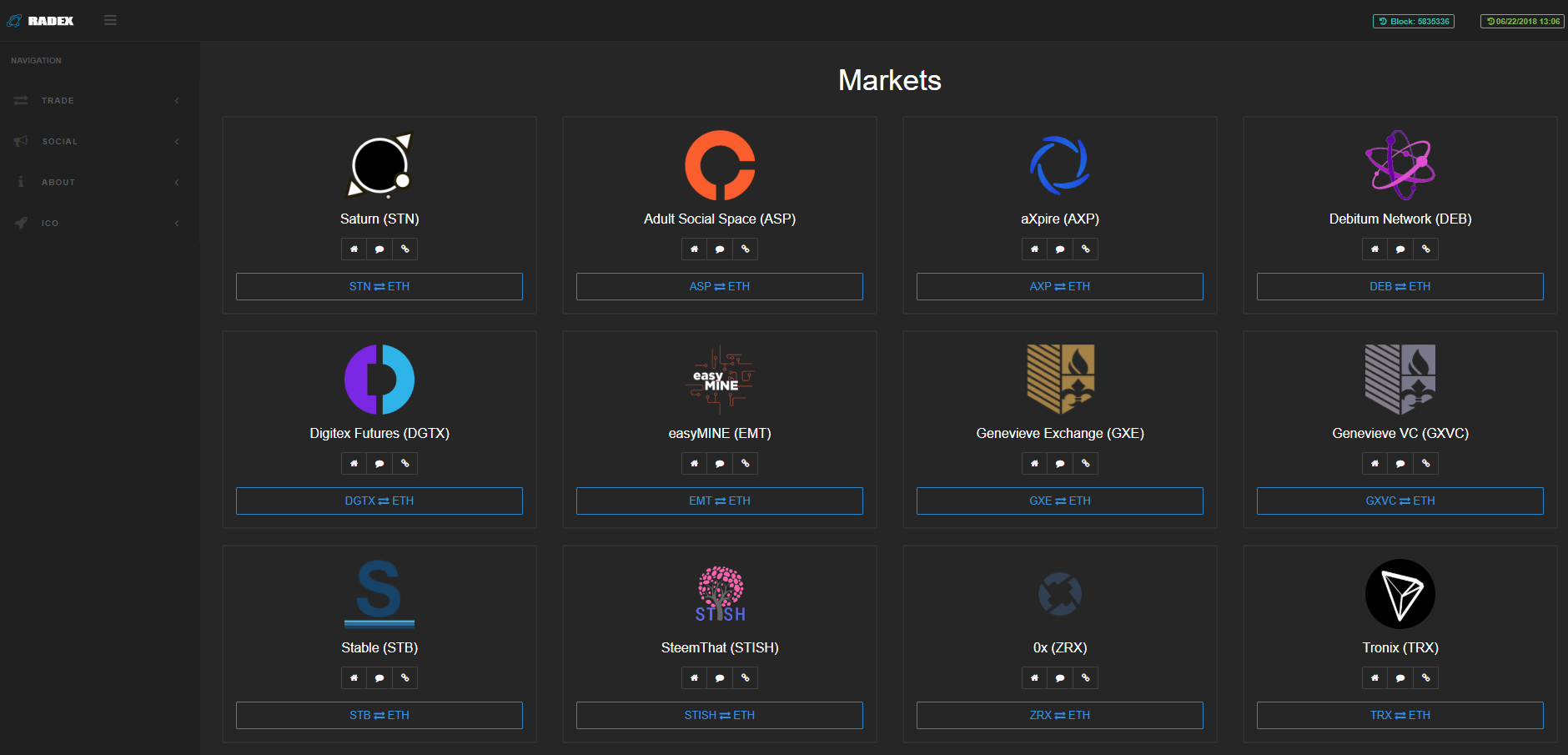1568x755 pixels.
Task: Click the chat bubble icon under Adult Social Space
Action: pos(720,249)
